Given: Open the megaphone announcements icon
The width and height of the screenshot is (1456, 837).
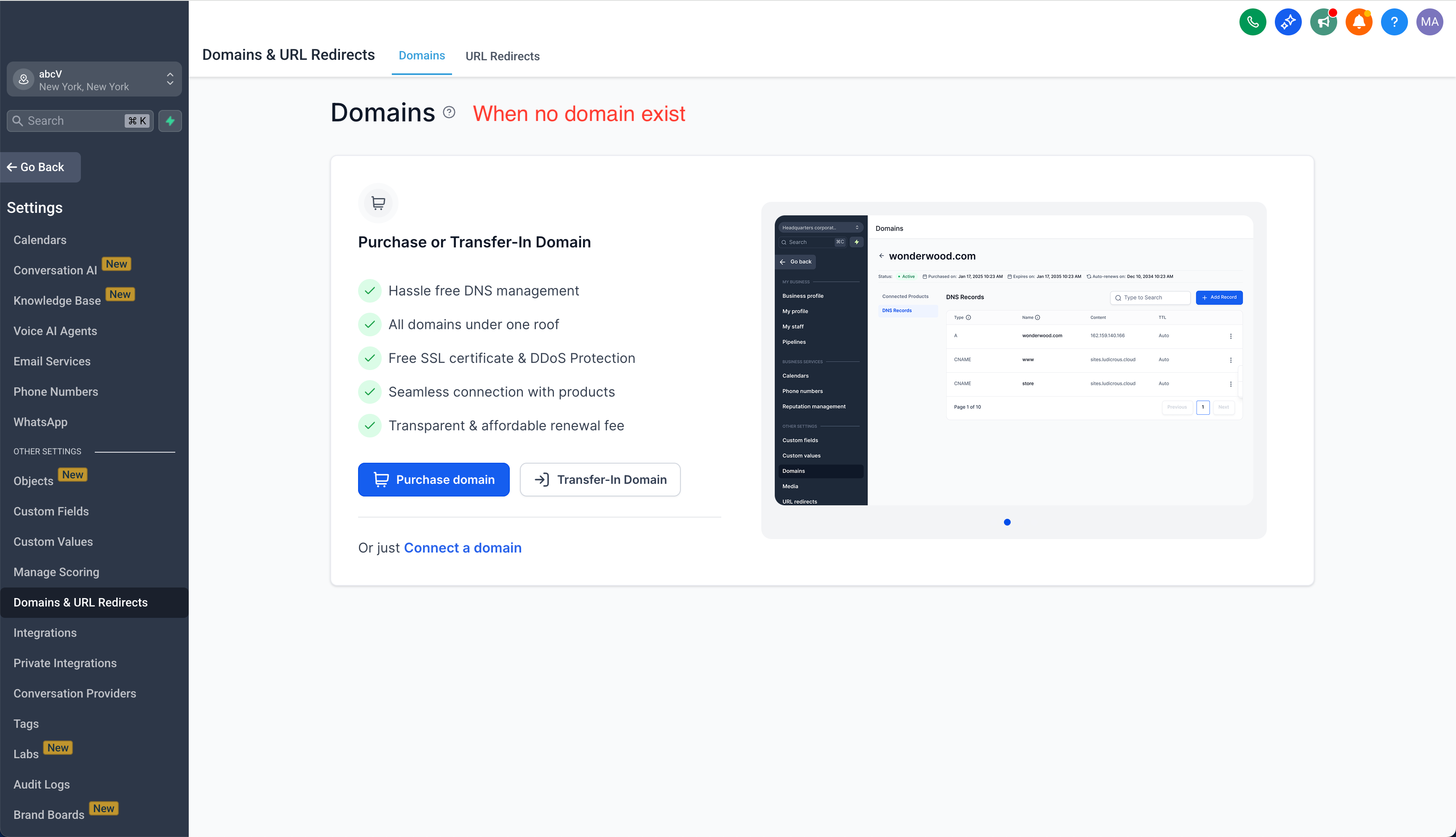Looking at the screenshot, I should pos(1323,22).
